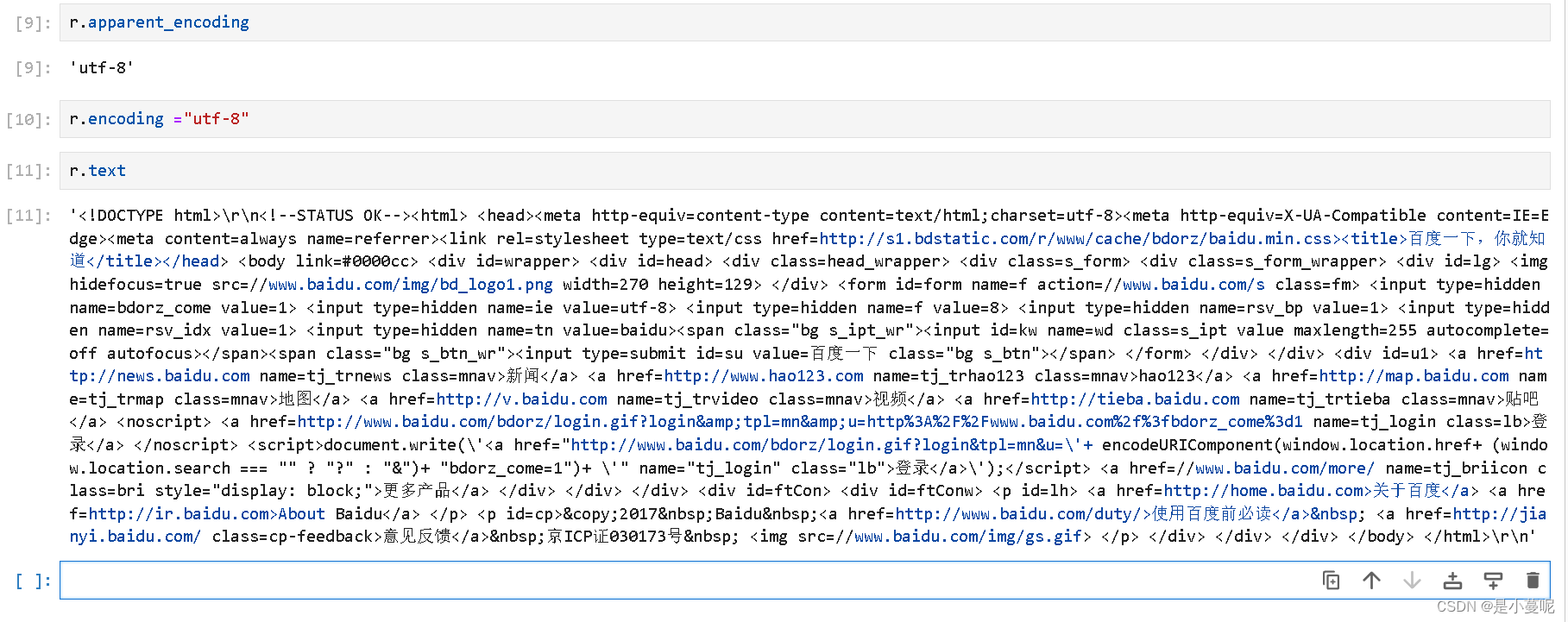Open the www.hao123.com link in output
This screenshot has width=1568, height=622.
(x=764, y=376)
